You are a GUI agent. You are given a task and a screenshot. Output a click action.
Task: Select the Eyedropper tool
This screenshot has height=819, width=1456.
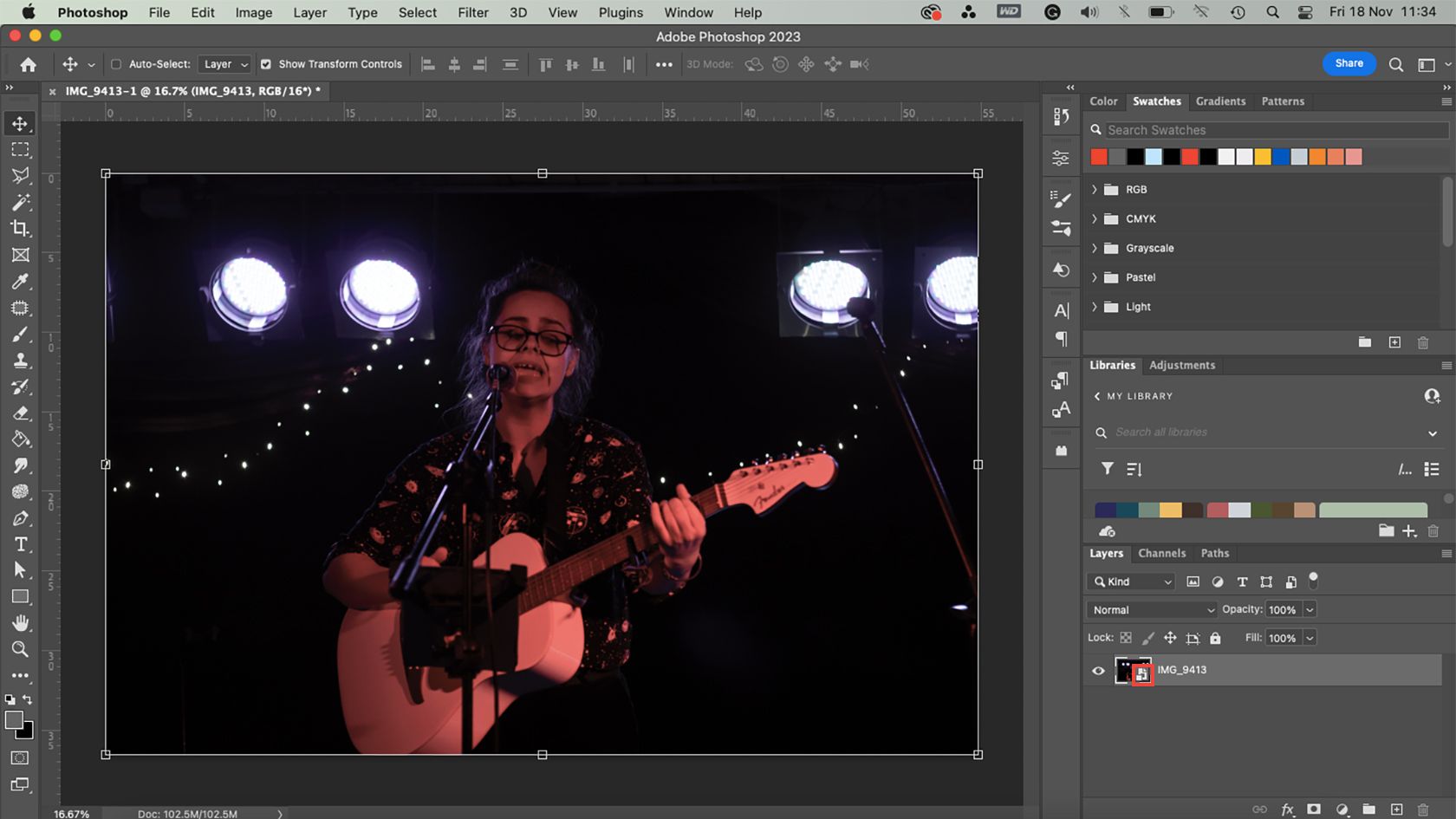tap(20, 282)
